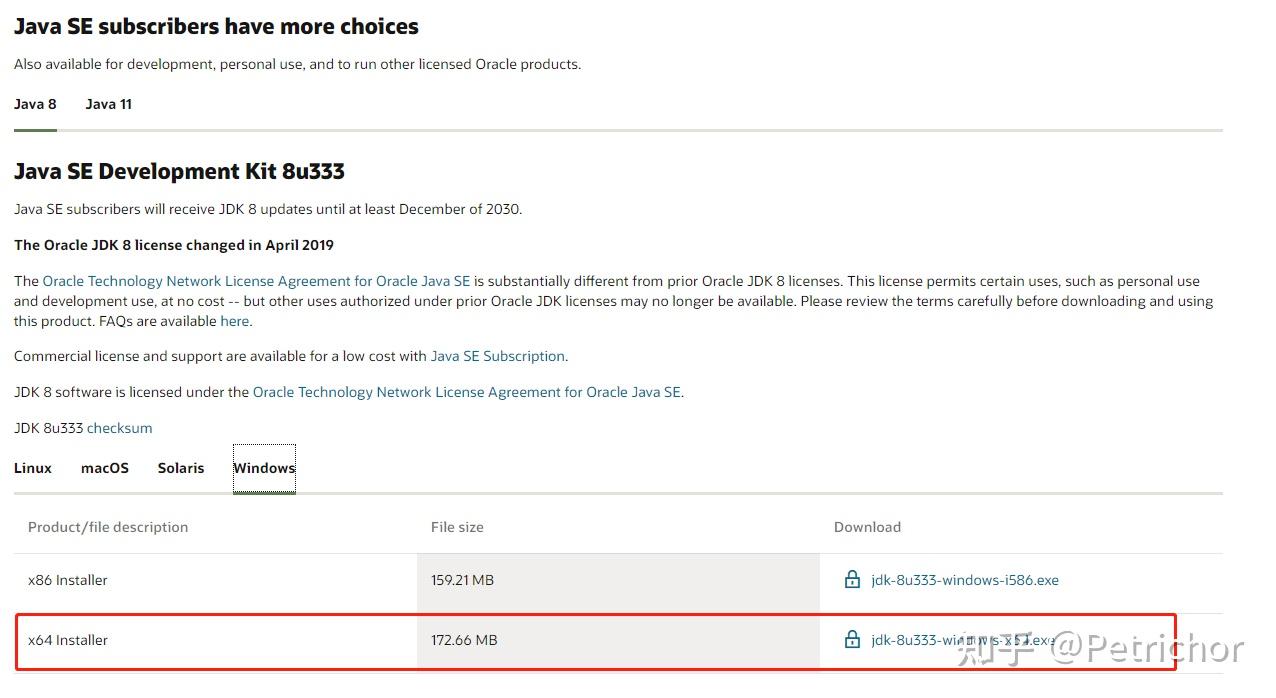Open license link after "JDK 8 software is licensed under"

pos(466,392)
